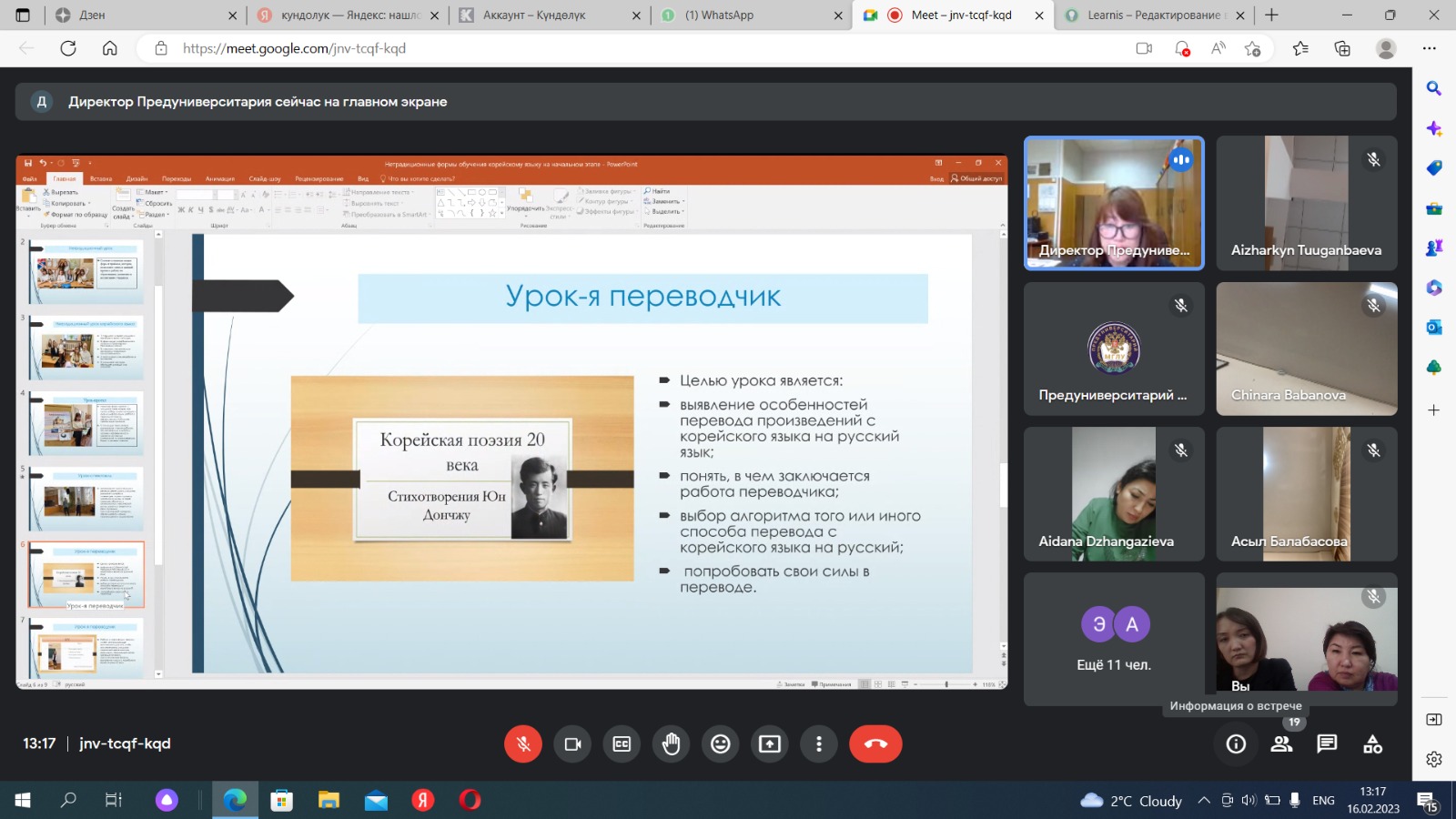Raise hand in the meeting

671,744
